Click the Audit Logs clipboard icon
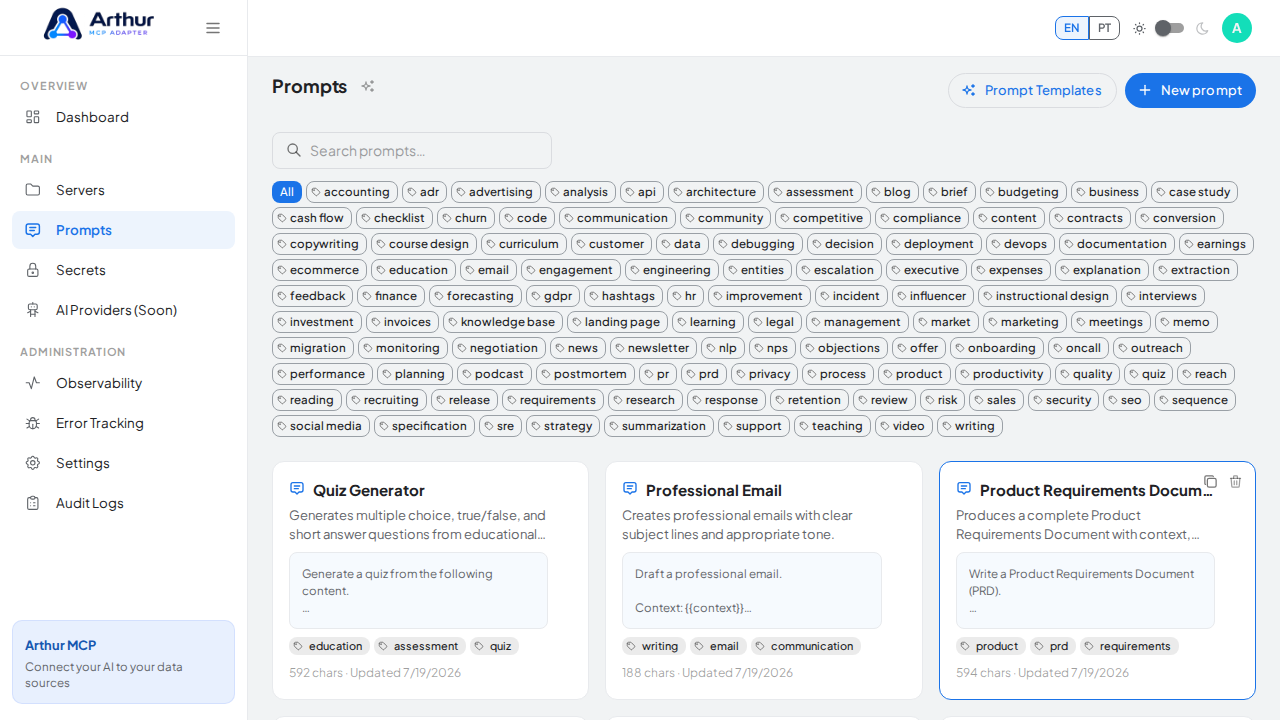Screen dimensions: 1280x720 click(33, 503)
